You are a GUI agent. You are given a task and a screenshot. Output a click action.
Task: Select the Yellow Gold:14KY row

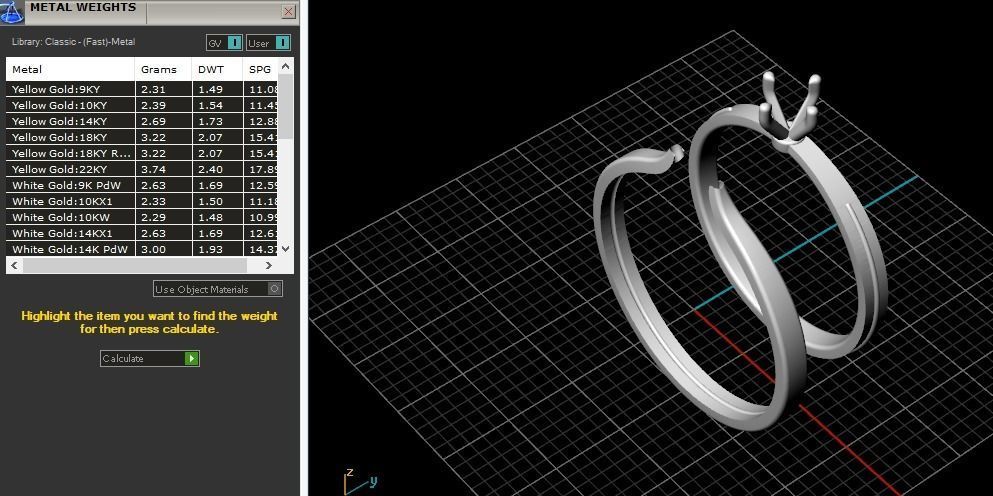tap(142, 121)
